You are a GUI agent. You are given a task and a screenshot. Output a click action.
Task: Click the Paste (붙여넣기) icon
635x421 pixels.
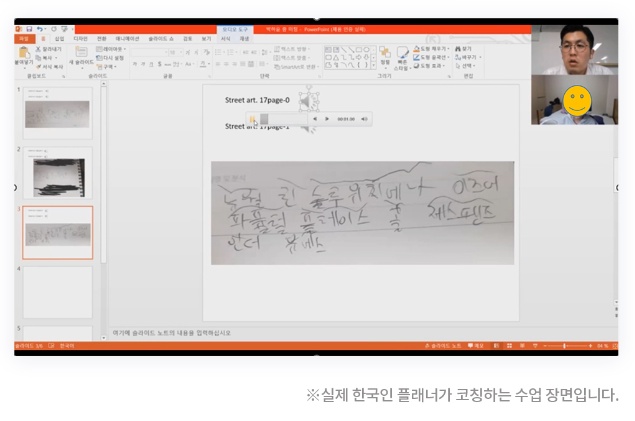tap(23, 52)
